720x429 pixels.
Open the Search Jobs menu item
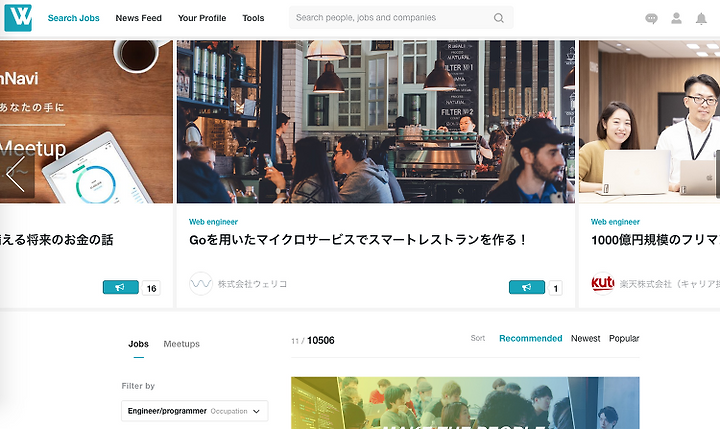[x=73, y=18]
